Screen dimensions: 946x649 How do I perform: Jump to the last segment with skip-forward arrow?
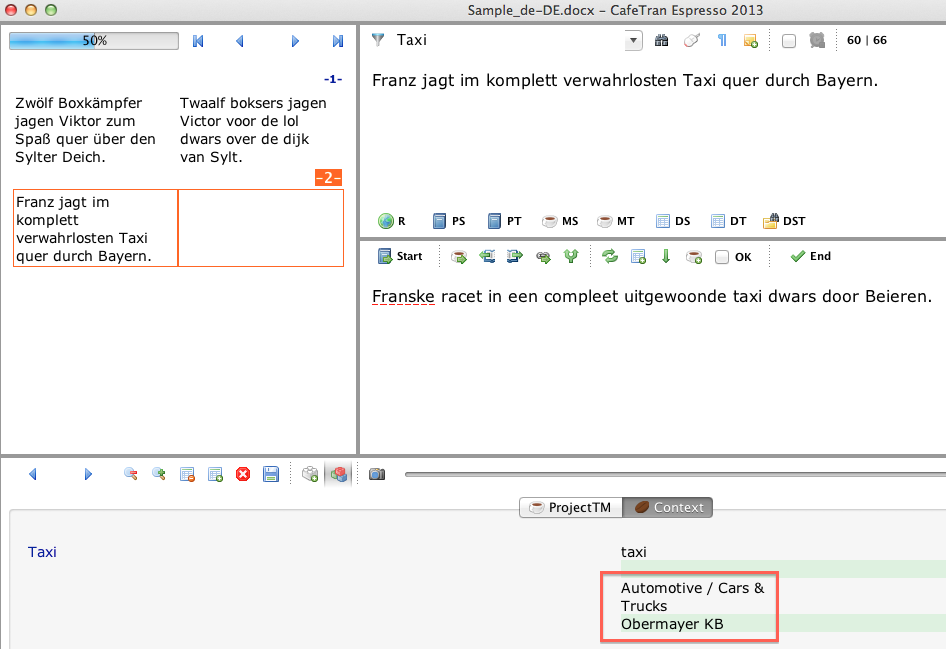338,41
